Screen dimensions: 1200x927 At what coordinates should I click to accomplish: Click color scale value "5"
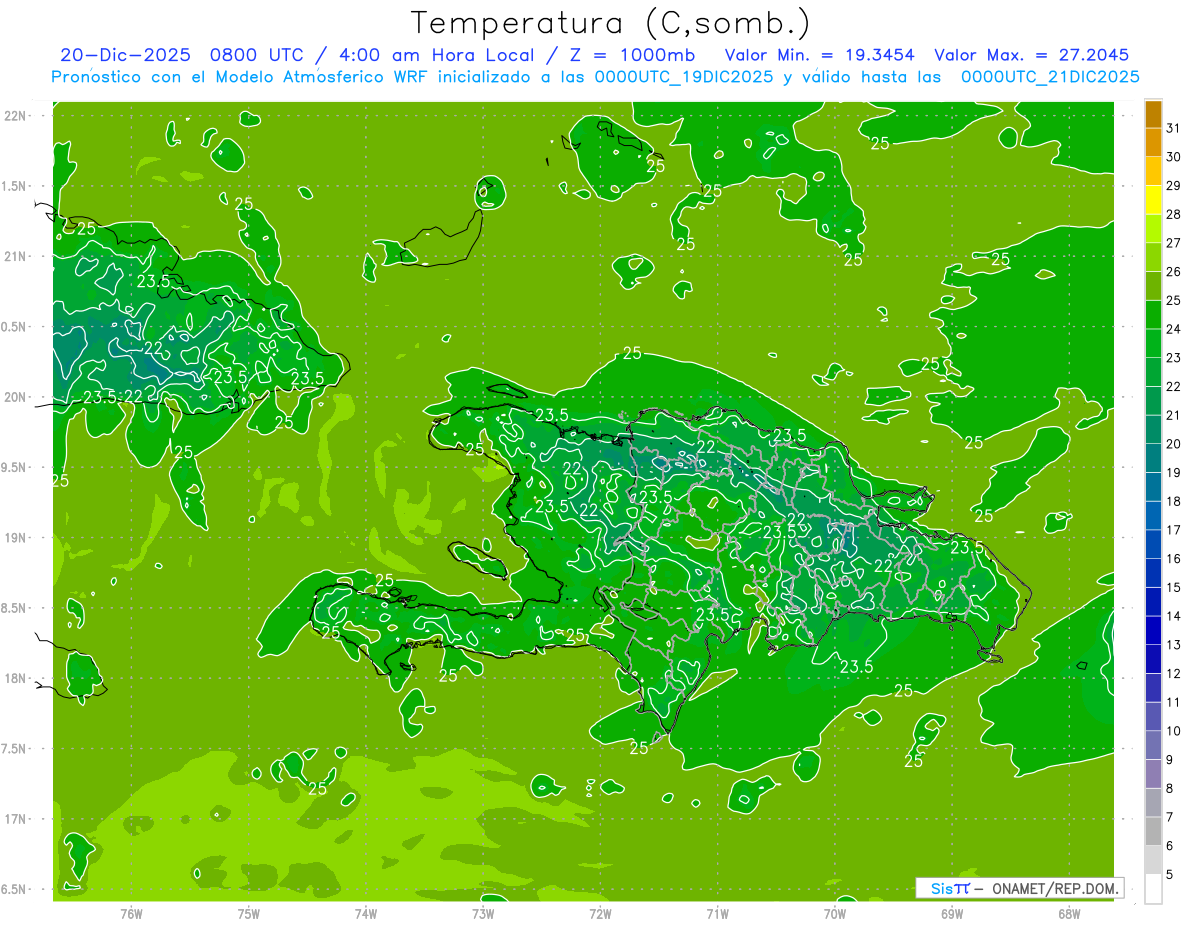coord(1169,875)
